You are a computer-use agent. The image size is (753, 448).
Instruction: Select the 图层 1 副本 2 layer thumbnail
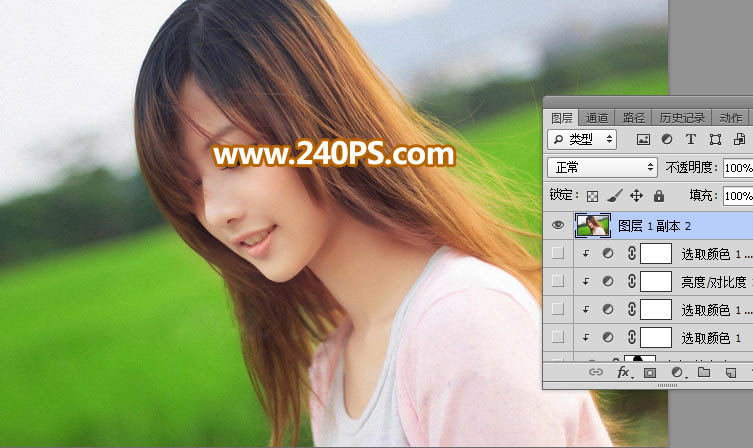pyautogui.click(x=593, y=226)
